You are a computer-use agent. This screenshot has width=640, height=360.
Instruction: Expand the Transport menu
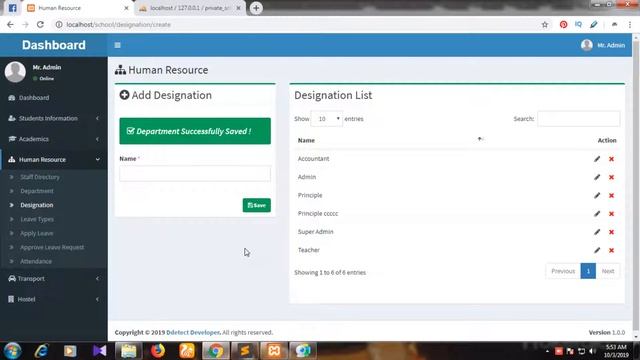54,279
